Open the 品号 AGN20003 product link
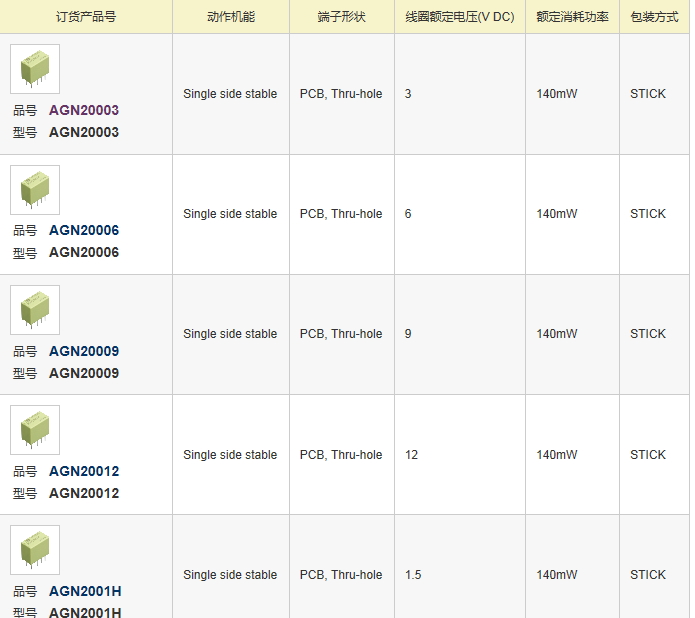695x618 pixels. tap(84, 110)
